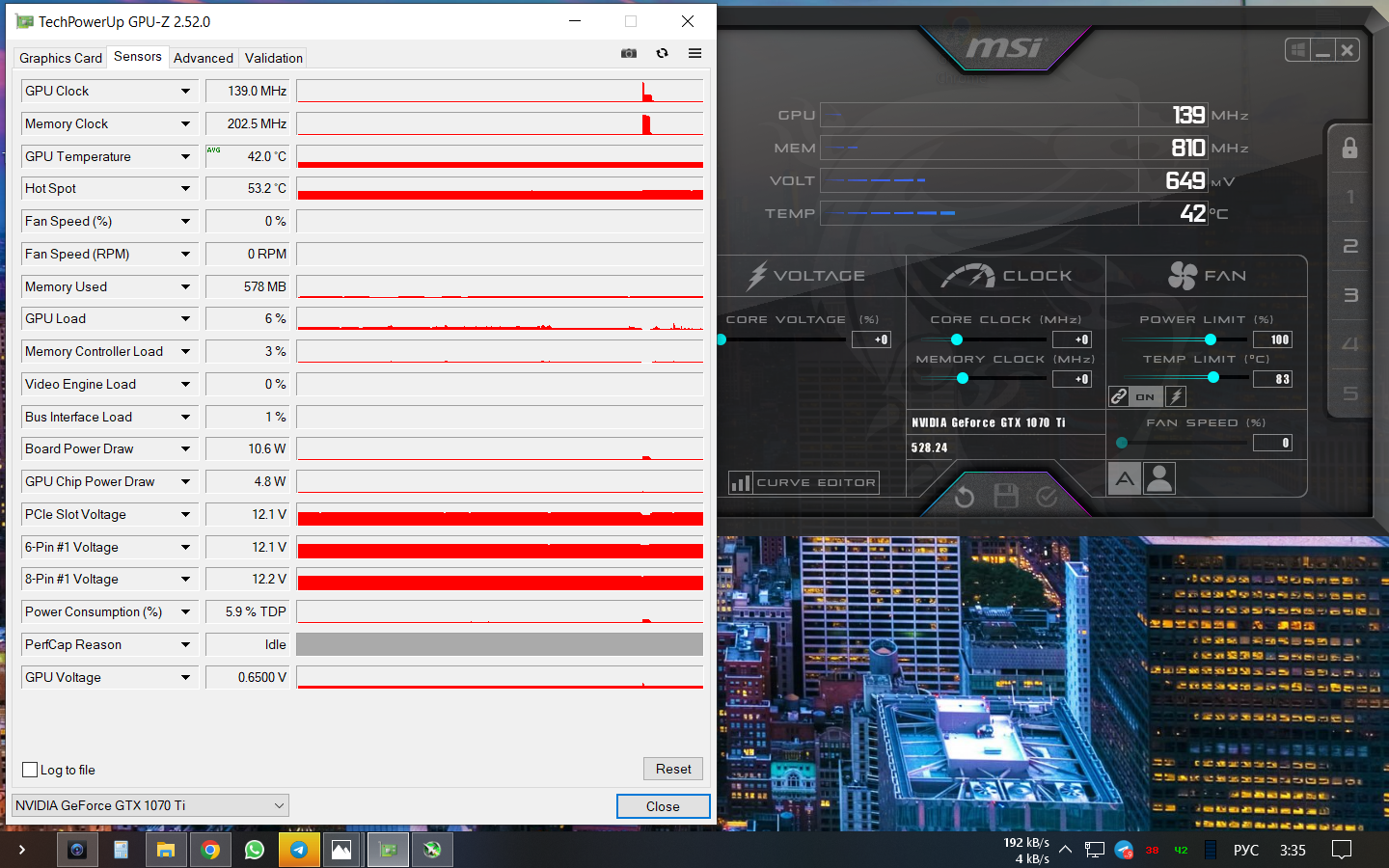Image resolution: width=1389 pixels, height=868 pixels.
Task: Toggle the auto fan speed A button
Action: tap(1125, 478)
